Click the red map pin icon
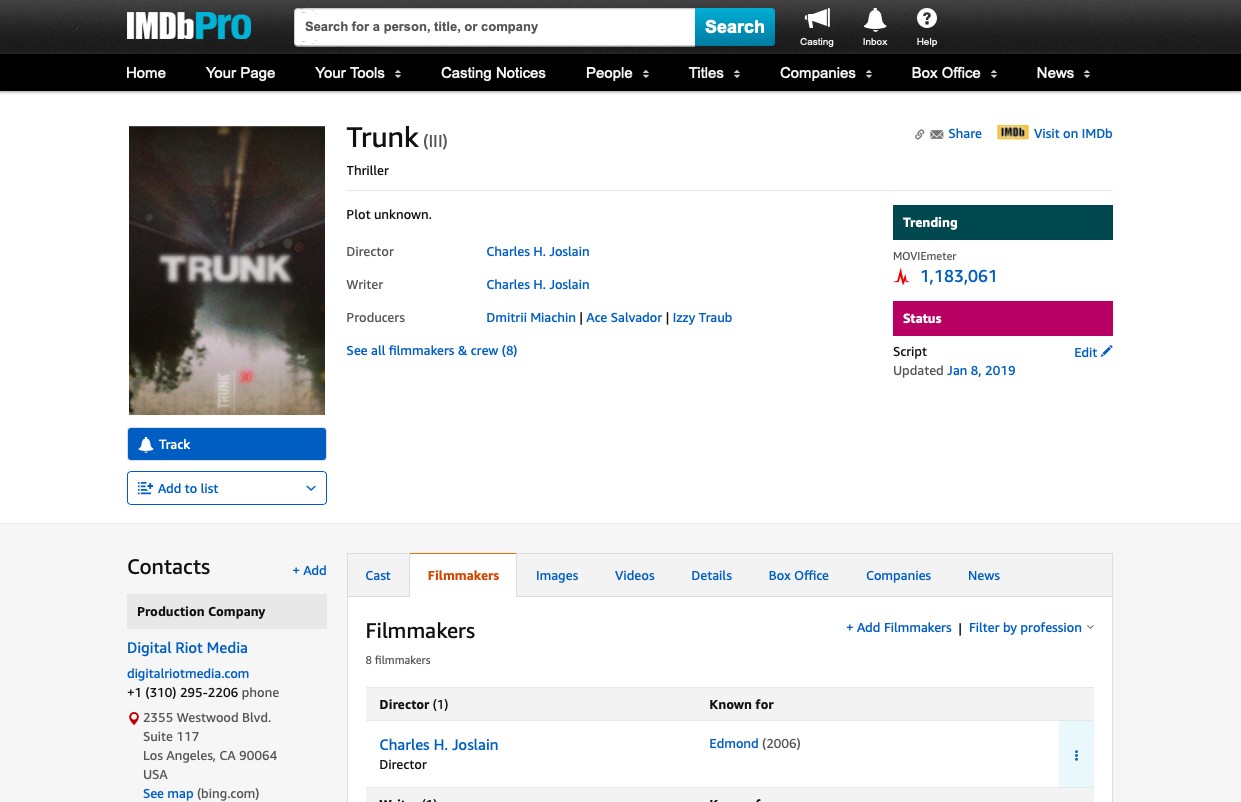The image size is (1241, 802). [x=133, y=718]
